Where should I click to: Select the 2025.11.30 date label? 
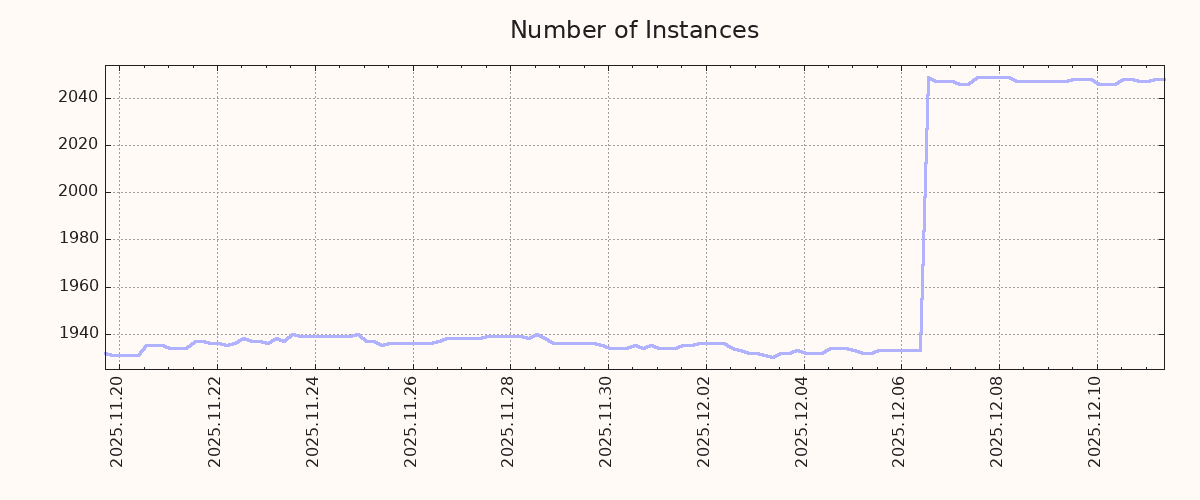point(606,421)
